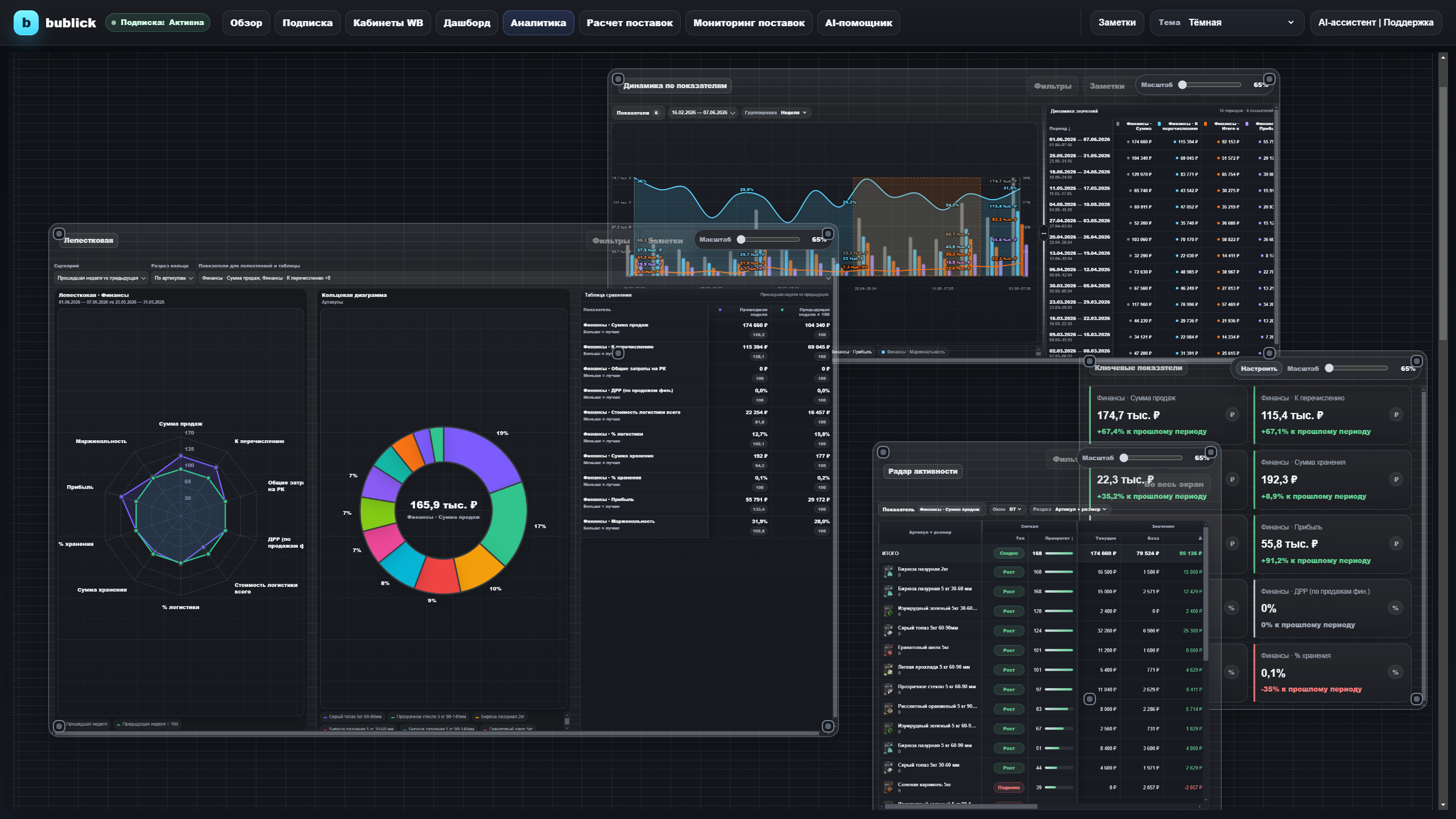Image resolution: width=1456 pixels, height=819 pixels.
Task: Click ruble icon on К перечислению card
Action: 1396,415
